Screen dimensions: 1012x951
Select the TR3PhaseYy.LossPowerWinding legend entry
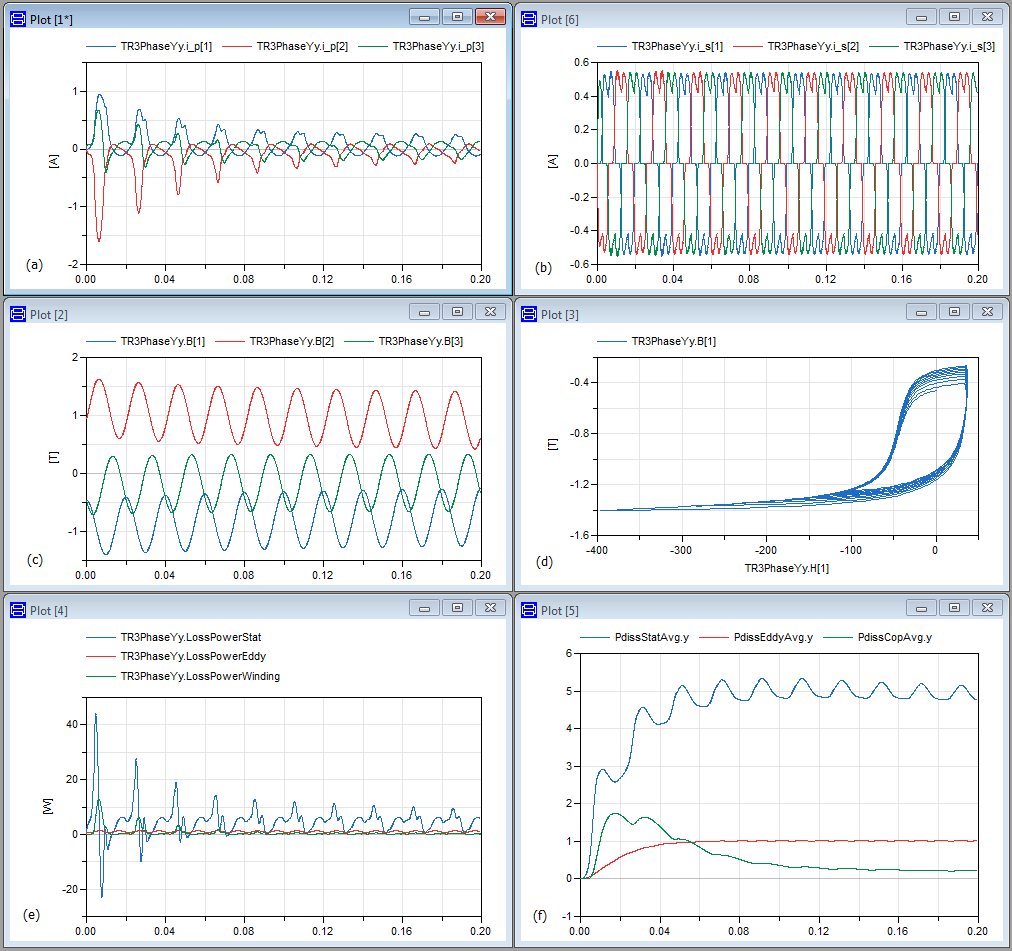coord(199,676)
